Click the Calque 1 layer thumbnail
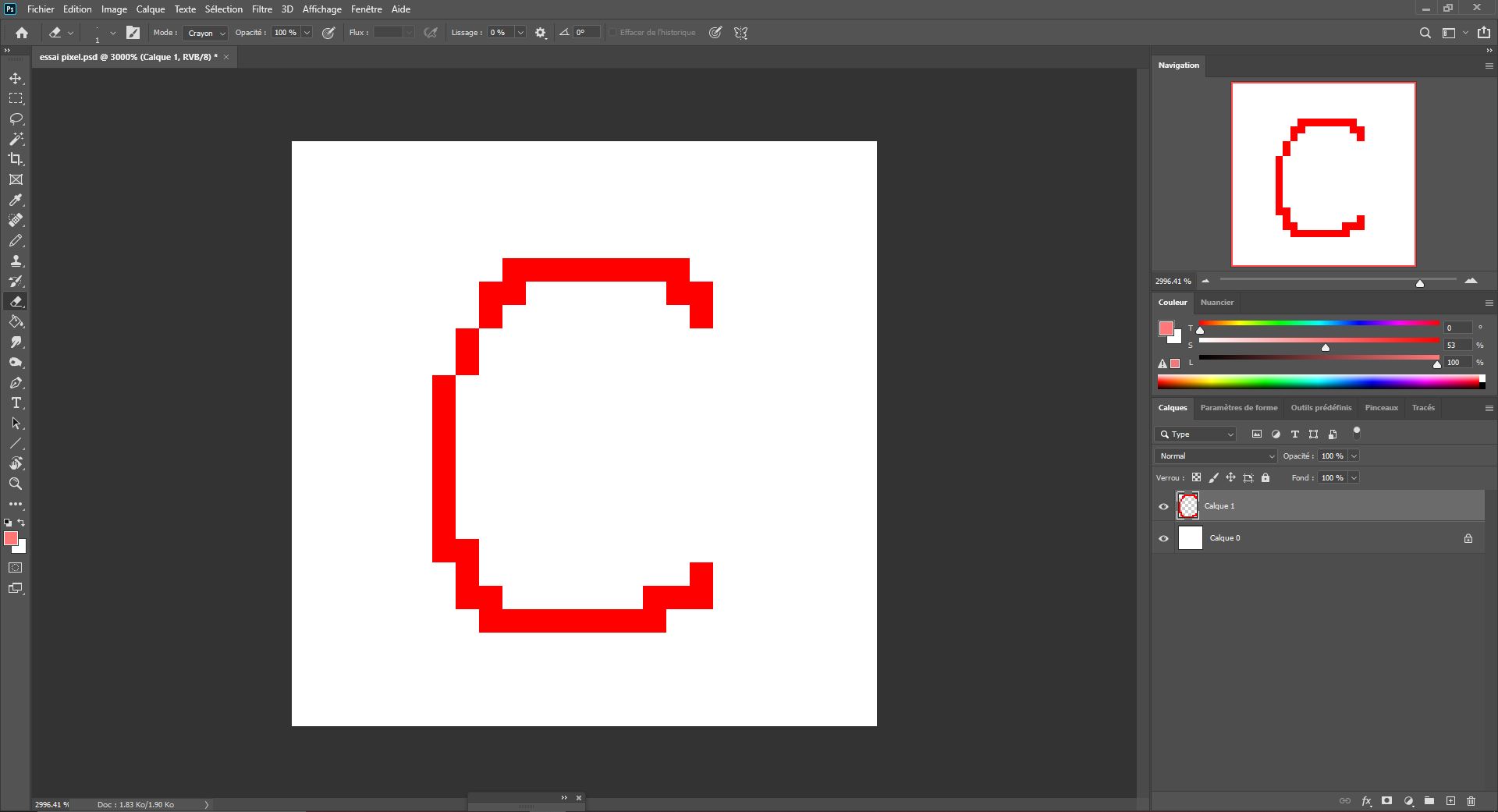 (1187, 505)
